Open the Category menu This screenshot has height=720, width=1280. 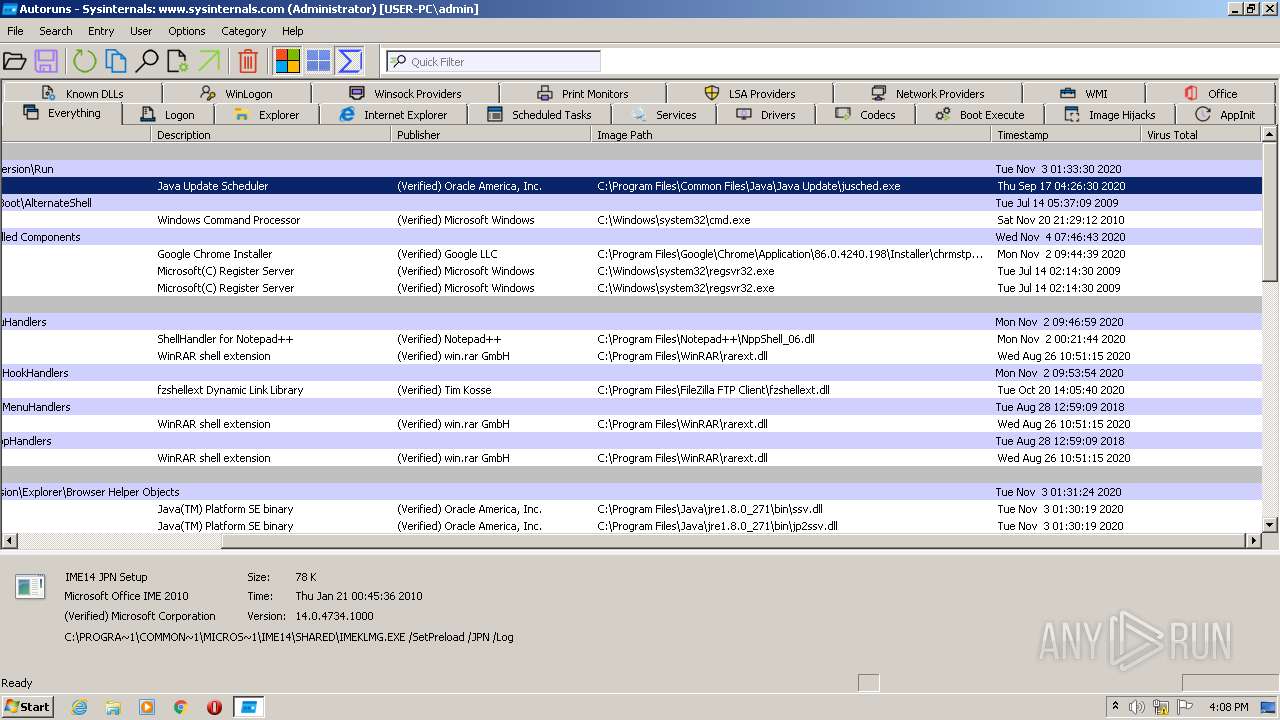tap(244, 31)
